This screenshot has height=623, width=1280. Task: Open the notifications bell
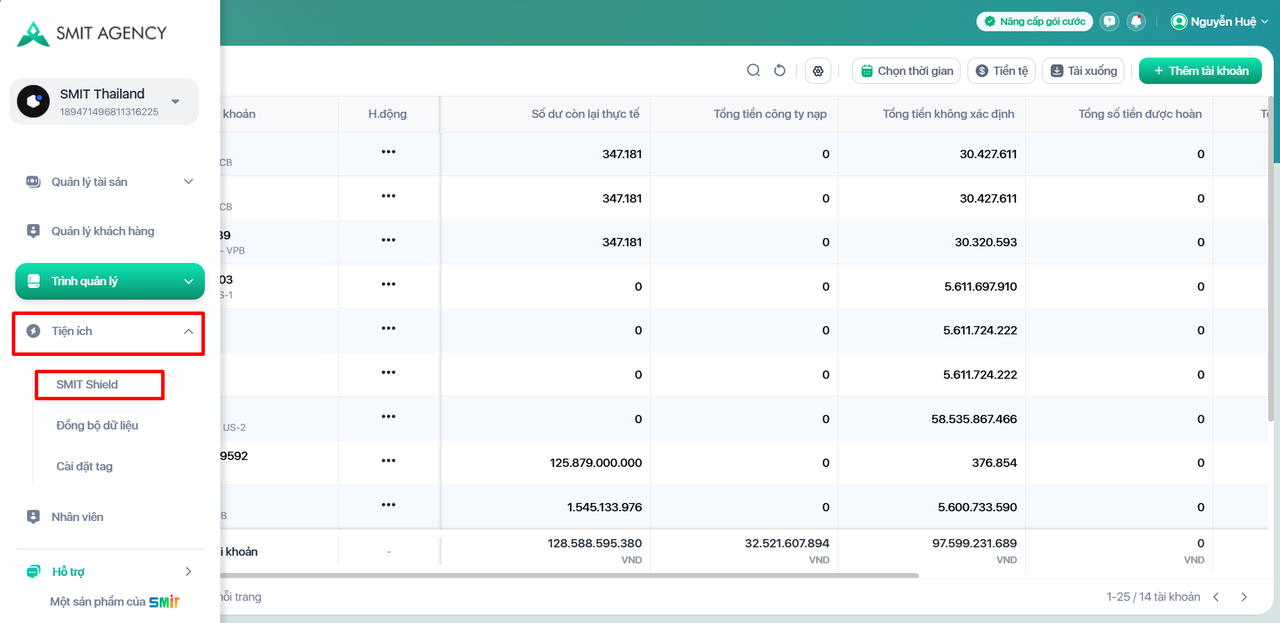(1136, 21)
